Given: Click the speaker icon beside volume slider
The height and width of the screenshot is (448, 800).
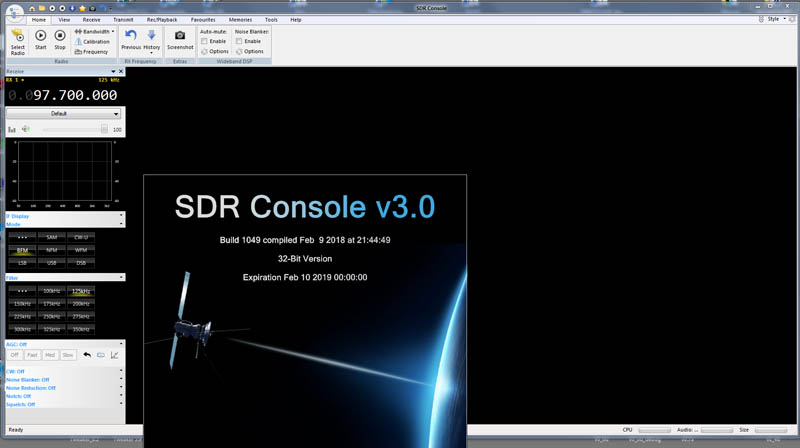Looking at the screenshot, I should tap(26, 129).
